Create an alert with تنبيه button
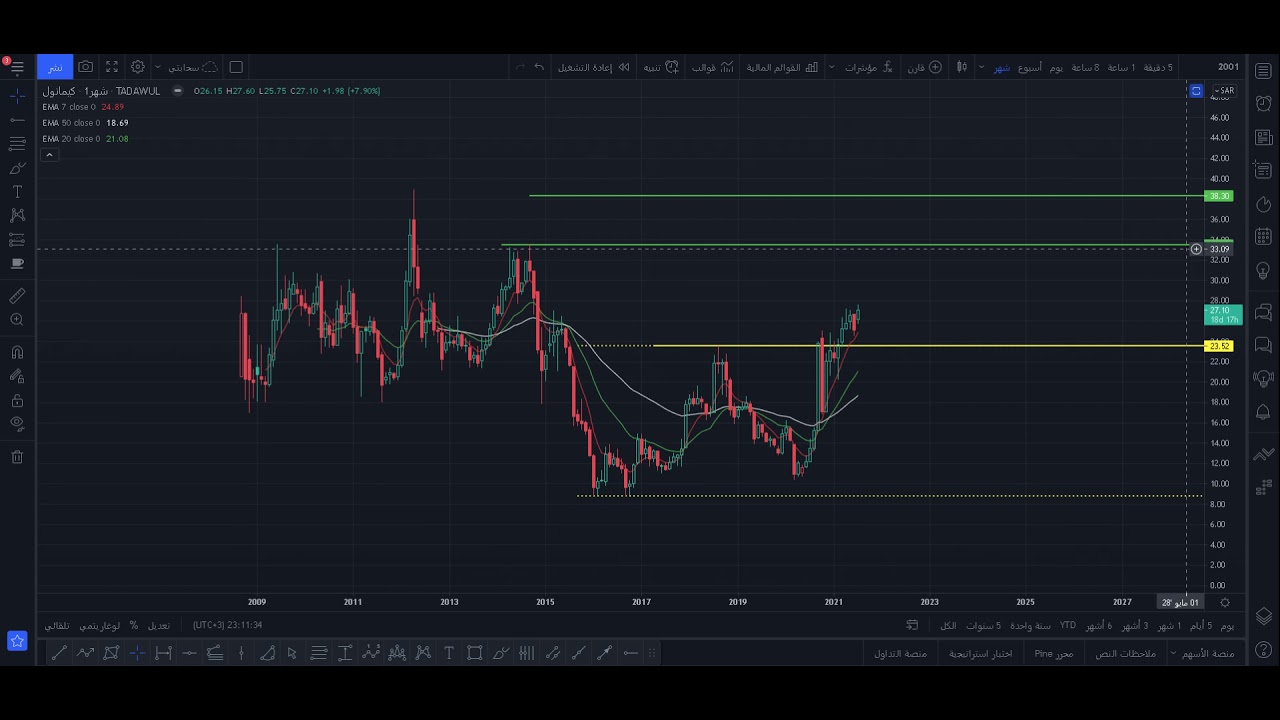The image size is (1280, 720). click(x=660, y=67)
